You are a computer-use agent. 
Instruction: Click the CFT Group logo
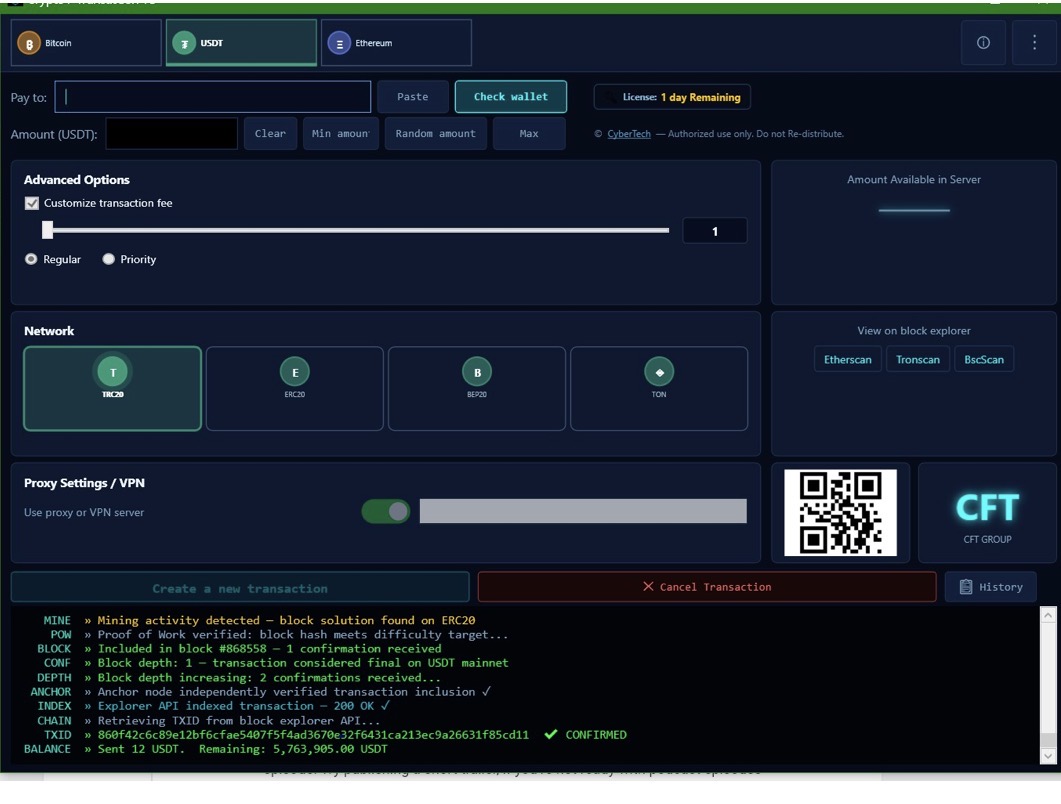(987, 513)
